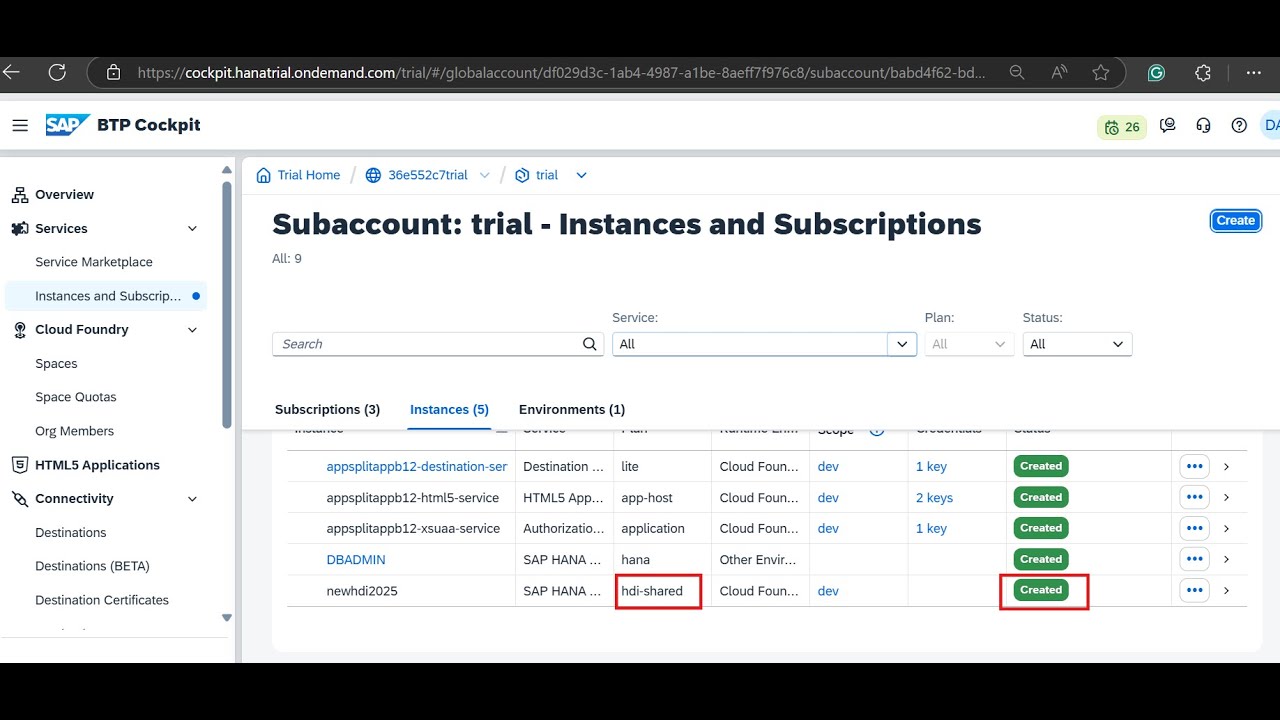Expand 36e552c7trial breadcrumb dropdown
Screen dimensions: 1280x720
485,175
